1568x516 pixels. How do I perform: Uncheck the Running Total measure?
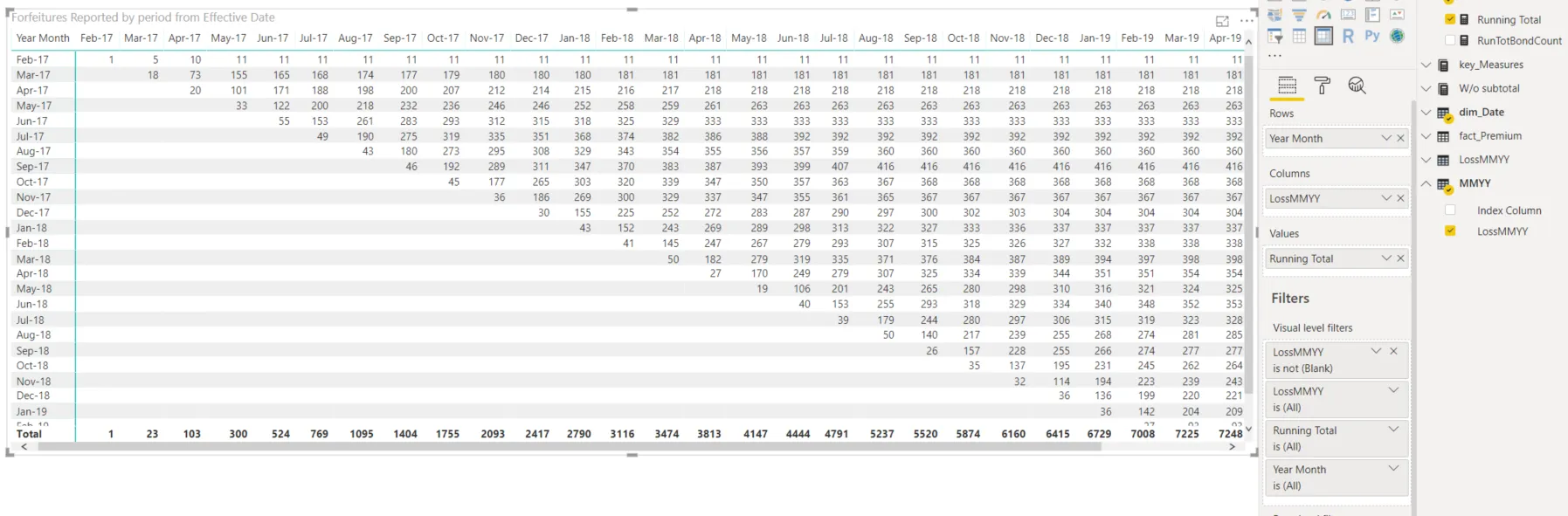(x=1450, y=19)
